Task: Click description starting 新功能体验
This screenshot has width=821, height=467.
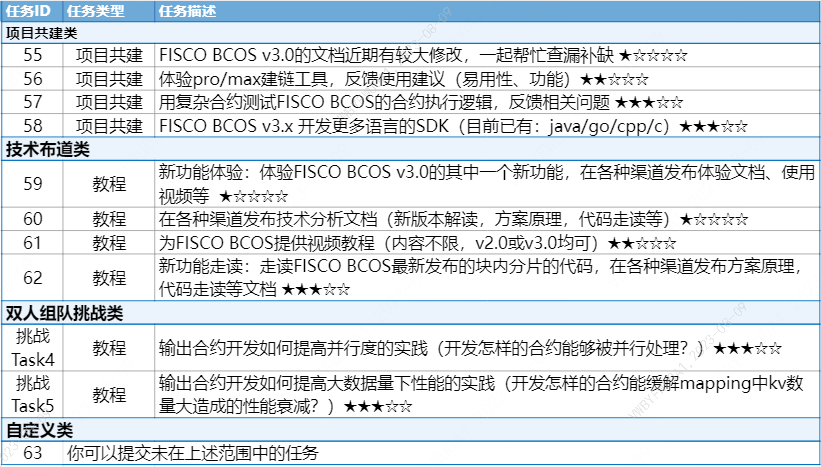Action: 487,184
